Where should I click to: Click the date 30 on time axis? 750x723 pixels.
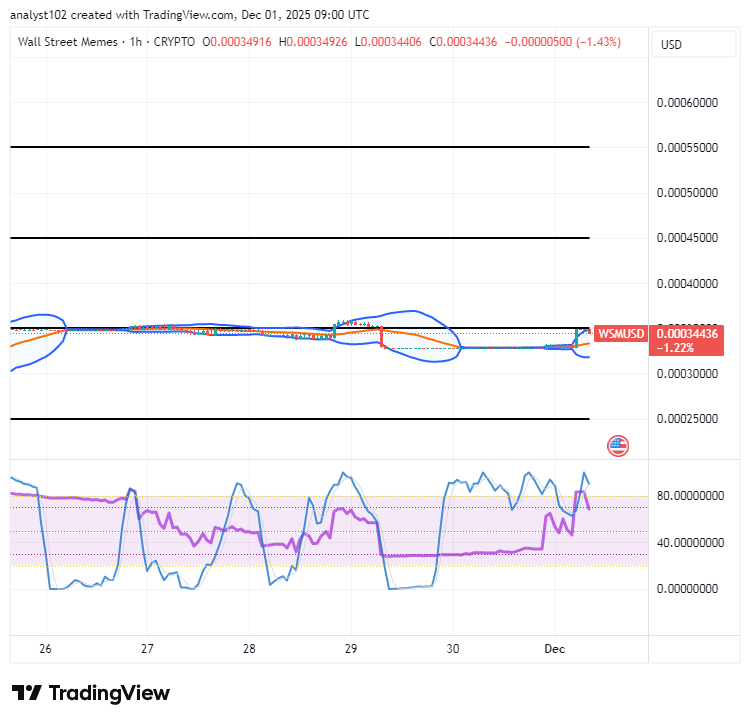click(453, 649)
